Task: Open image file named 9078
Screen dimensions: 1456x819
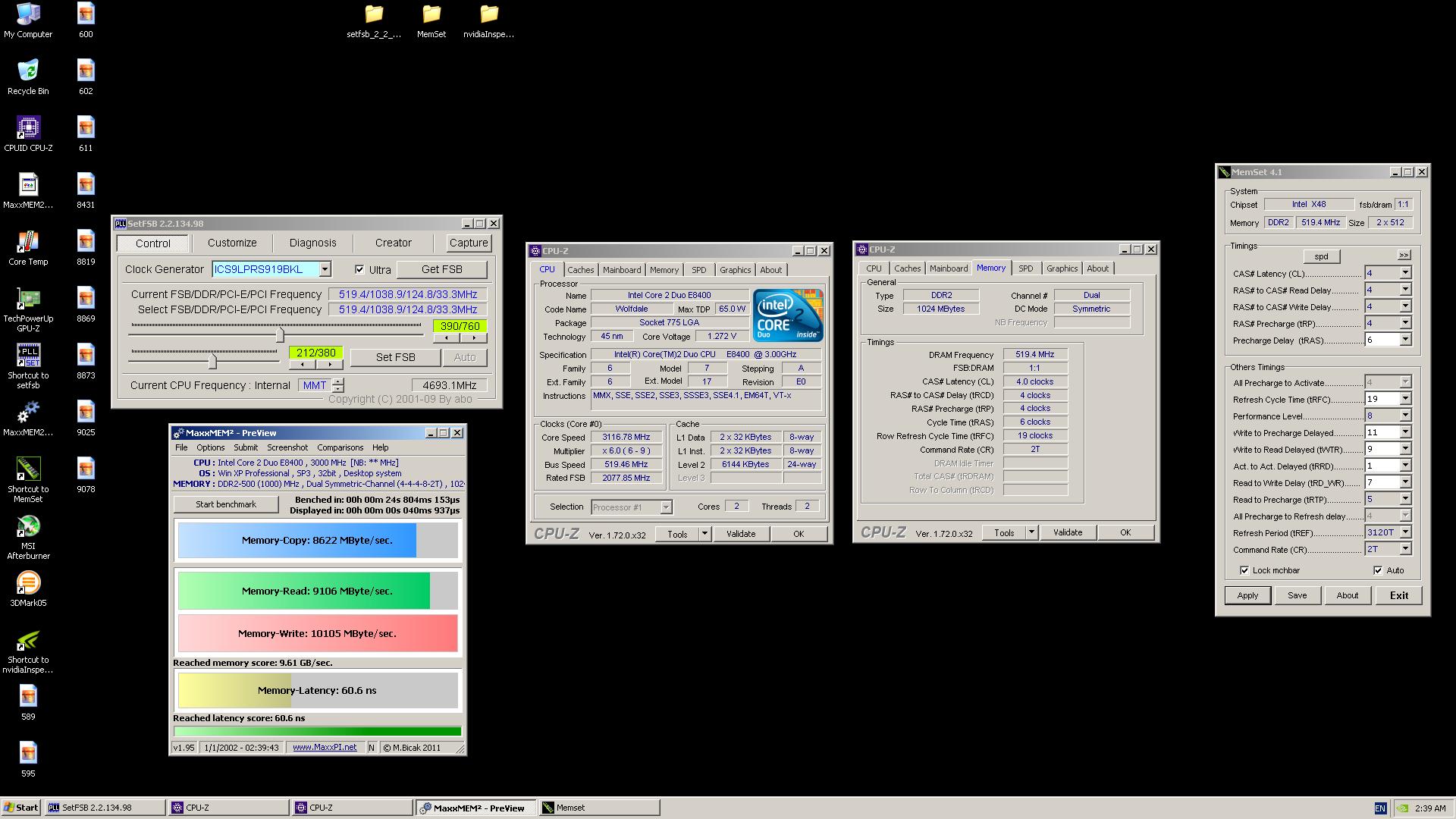Action: (86, 475)
